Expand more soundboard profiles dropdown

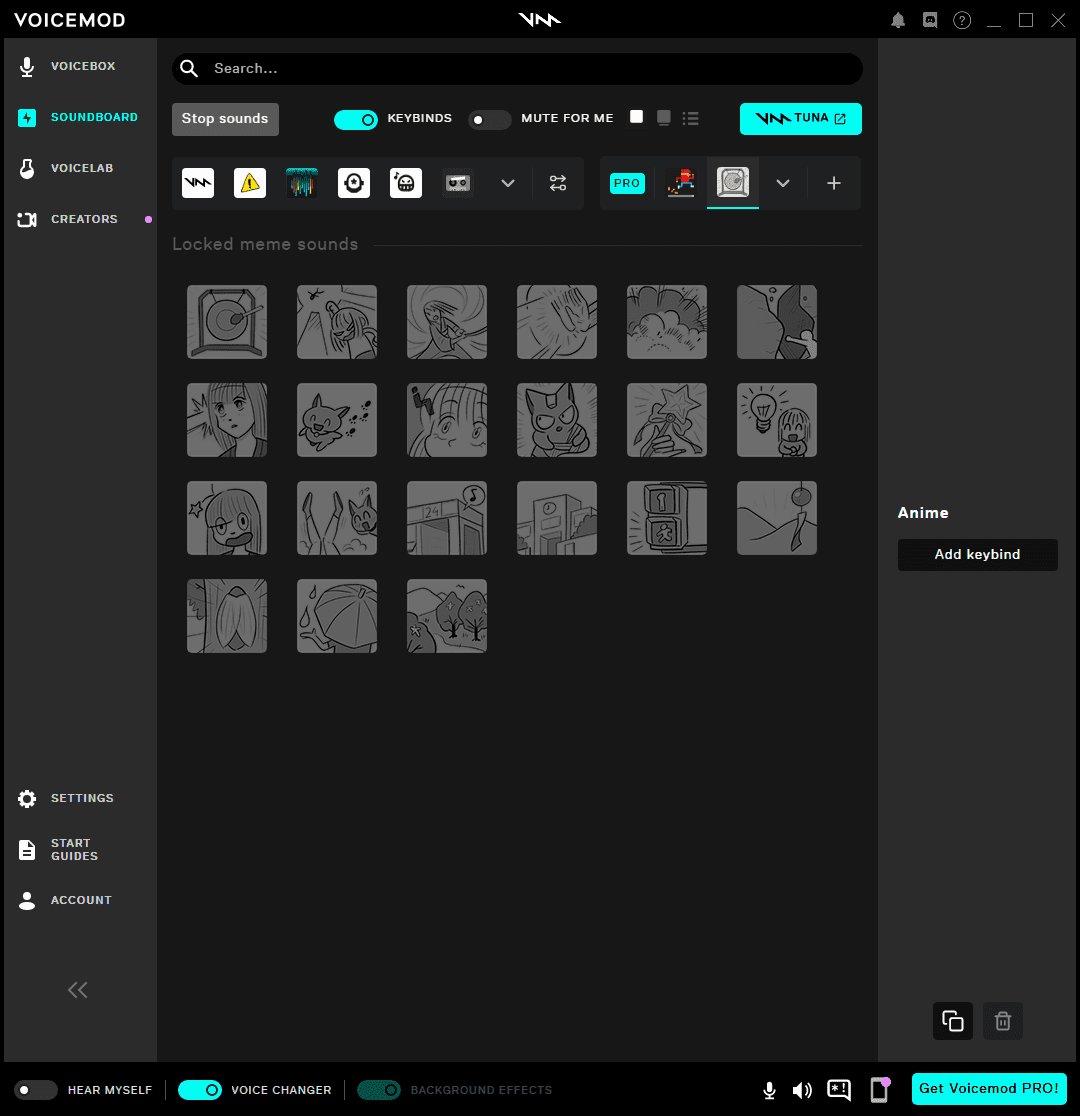point(508,183)
